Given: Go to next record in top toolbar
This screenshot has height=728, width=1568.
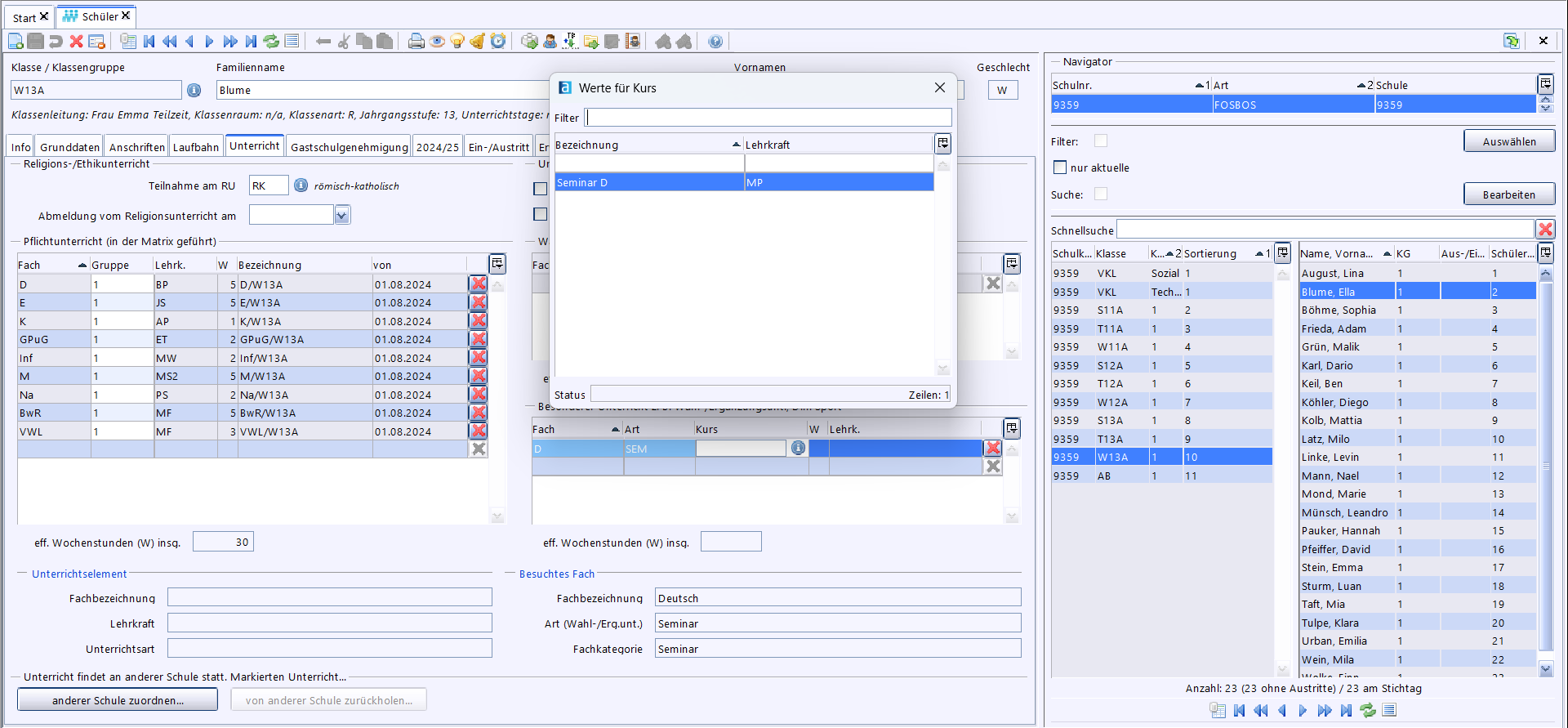Looking at the screenshot, I should point(209,41).
